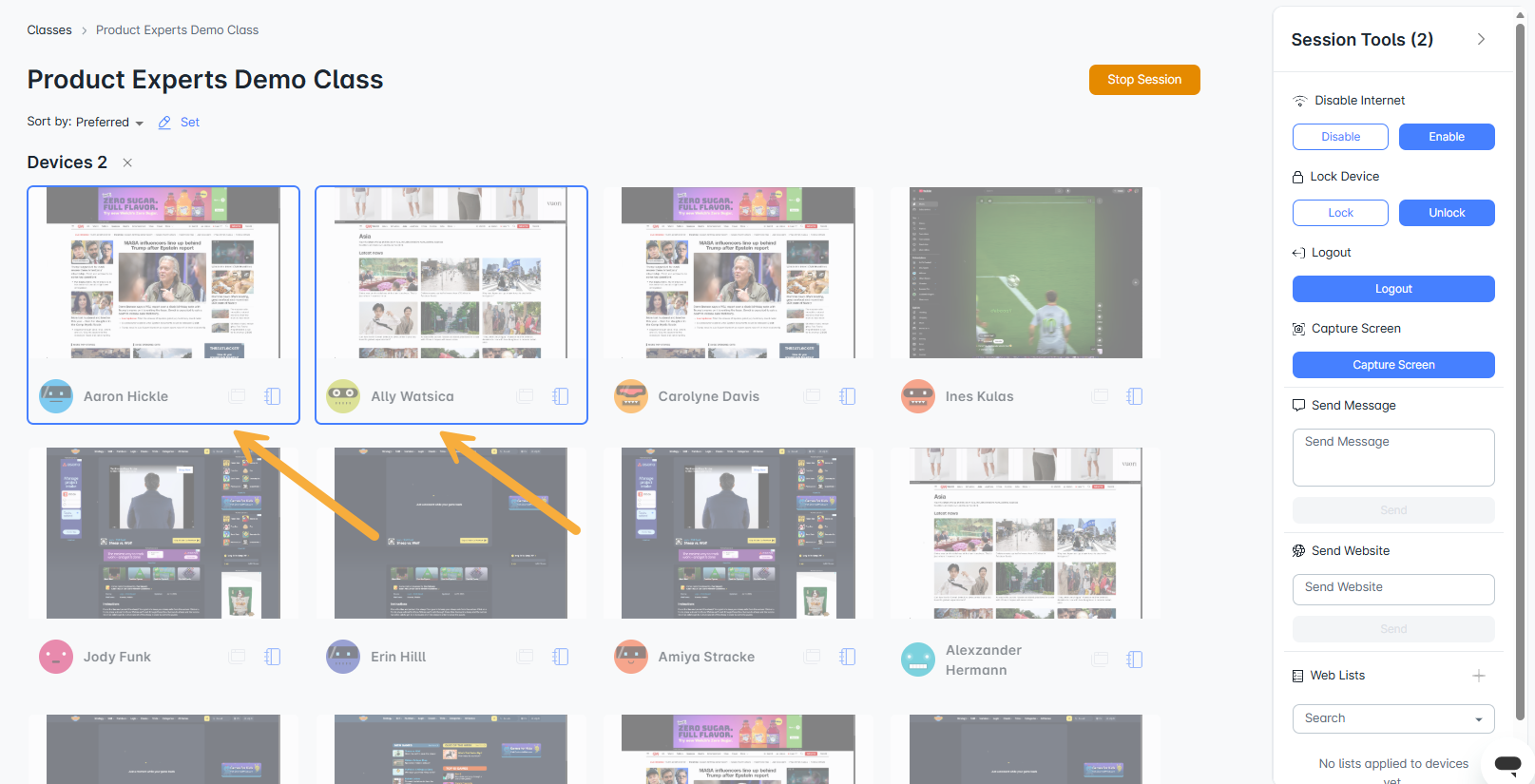Click the Session Tools panel scrollbar
The width and height of the screenshot is (1535, 784).
click(1519, 371)
